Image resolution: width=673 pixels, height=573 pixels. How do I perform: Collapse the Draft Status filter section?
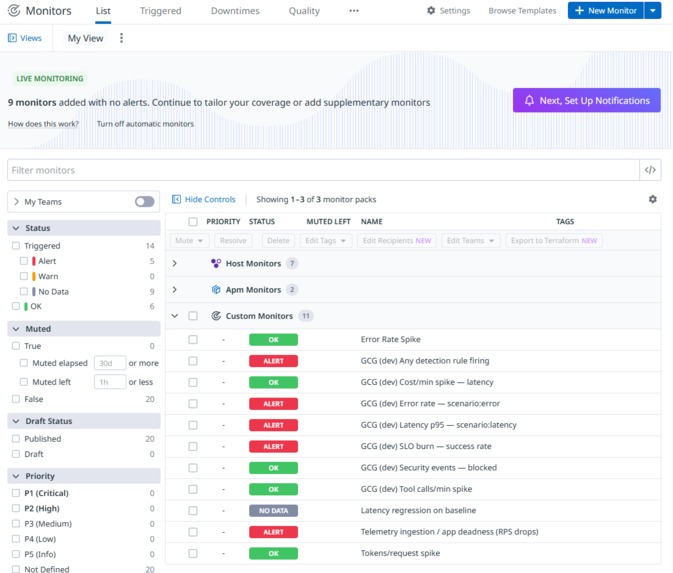(x=16, y=421)
